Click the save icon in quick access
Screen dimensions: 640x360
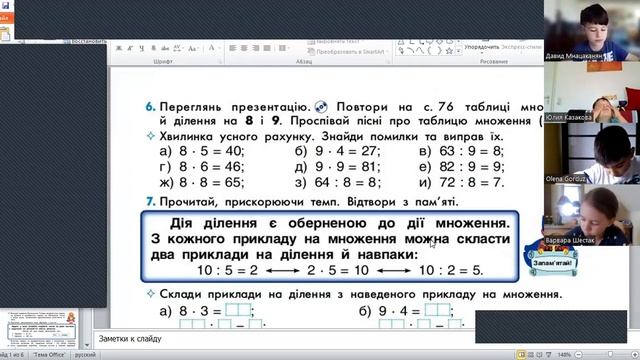[5, 5]
